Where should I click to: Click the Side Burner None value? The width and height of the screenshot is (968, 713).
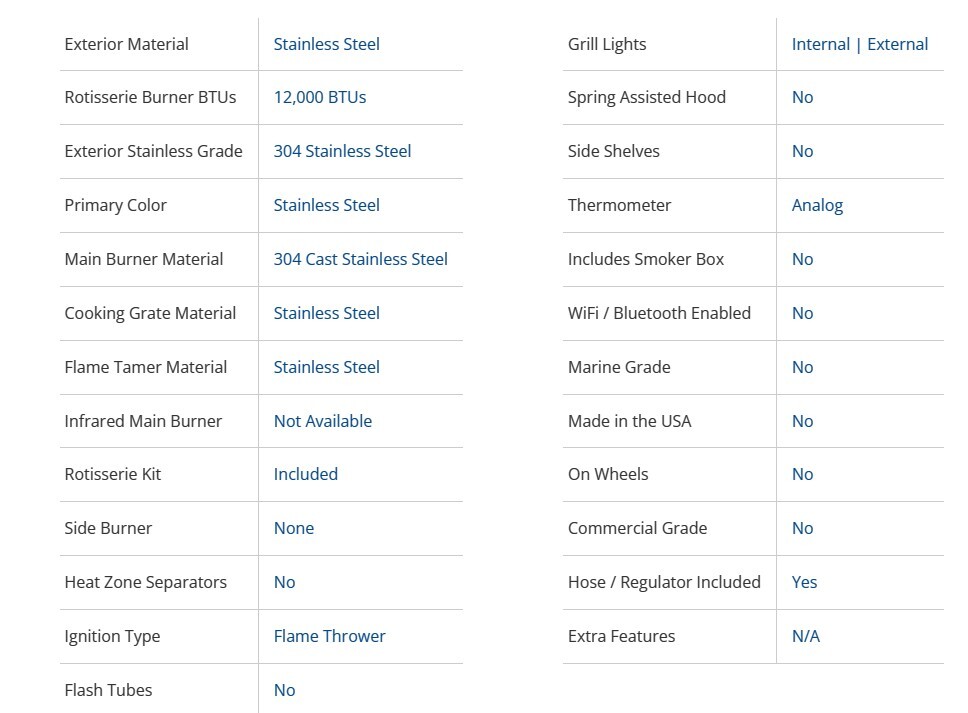coord(293,528)
